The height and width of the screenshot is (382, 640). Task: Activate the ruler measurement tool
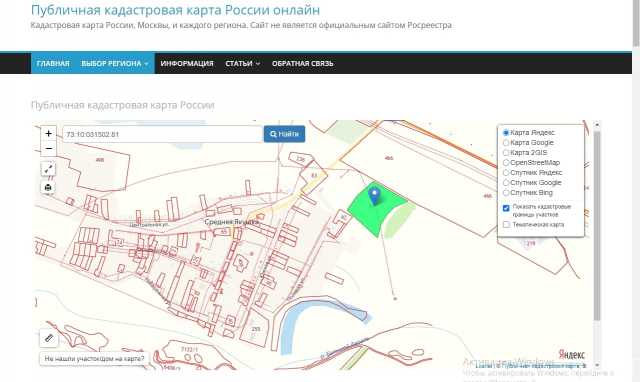49,338
